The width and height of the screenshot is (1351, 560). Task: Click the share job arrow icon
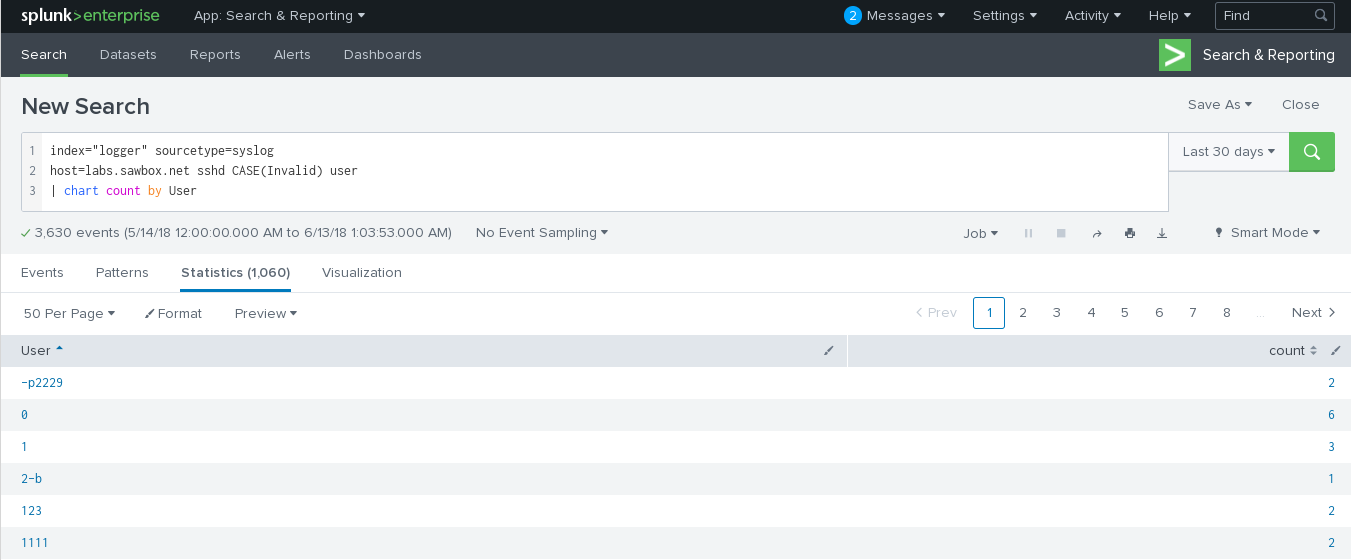1096,233
